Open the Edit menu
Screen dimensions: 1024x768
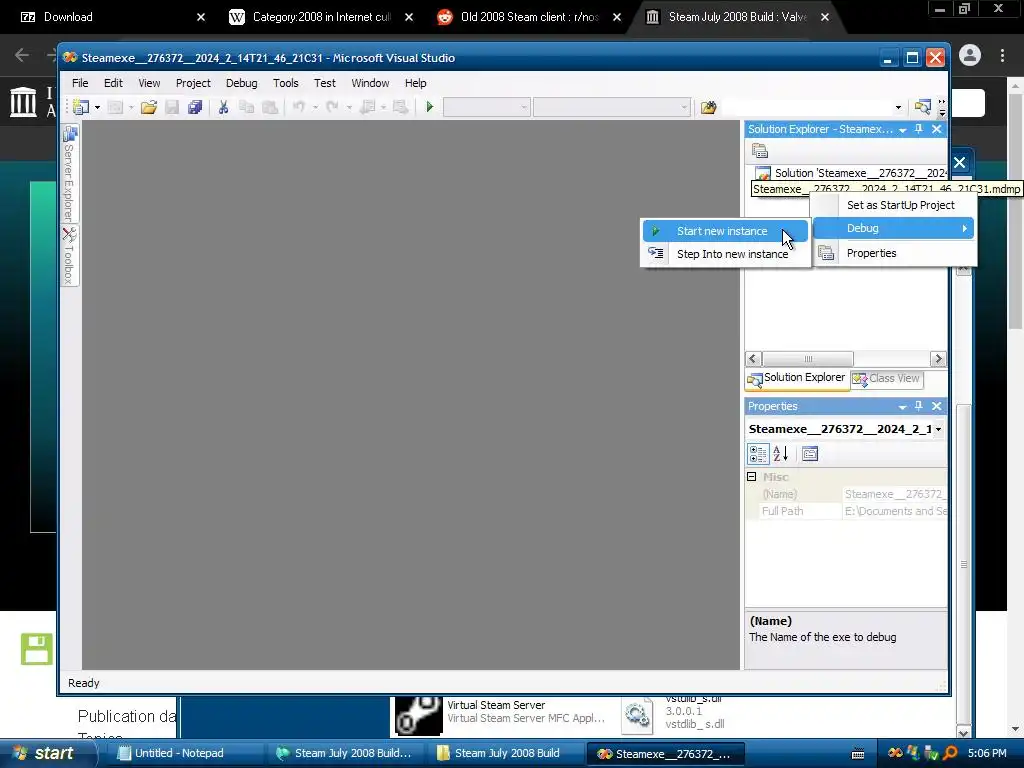point(113,83)
